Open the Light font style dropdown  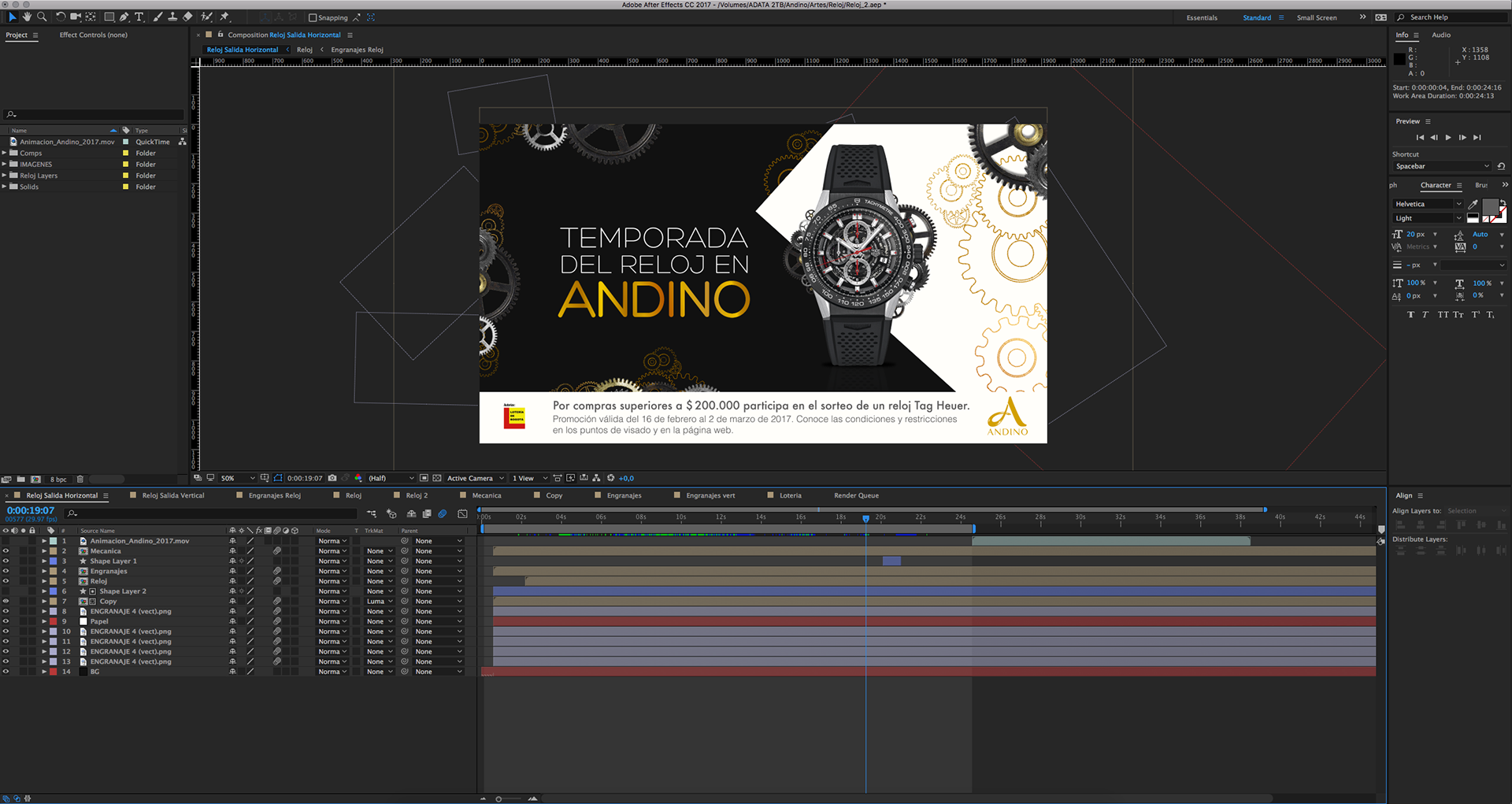(1428, 218)
